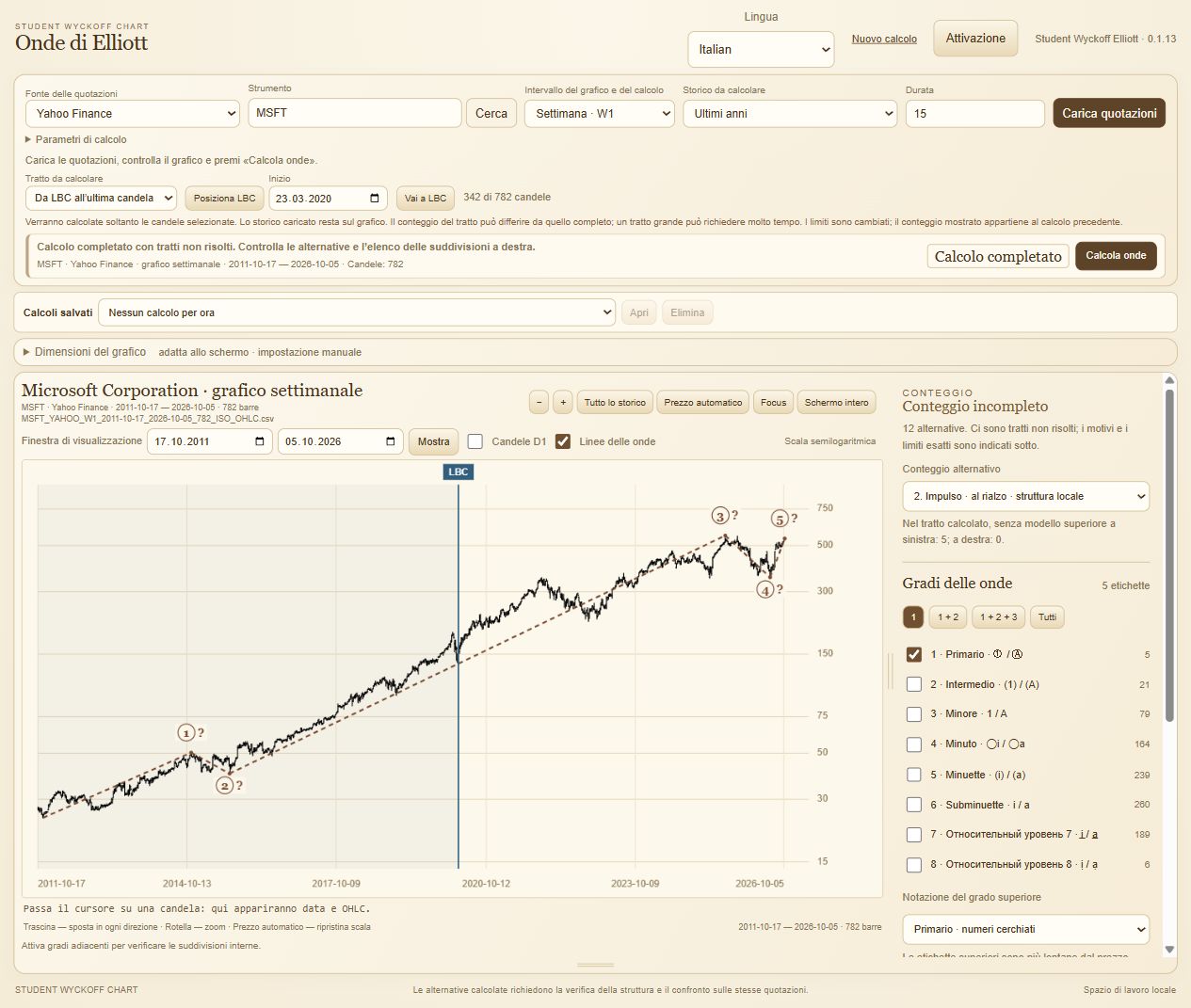This screenshot has width=1191, height=1008.
Task: Click circled wave 3 label on chart
Action: tap(720, 516)
